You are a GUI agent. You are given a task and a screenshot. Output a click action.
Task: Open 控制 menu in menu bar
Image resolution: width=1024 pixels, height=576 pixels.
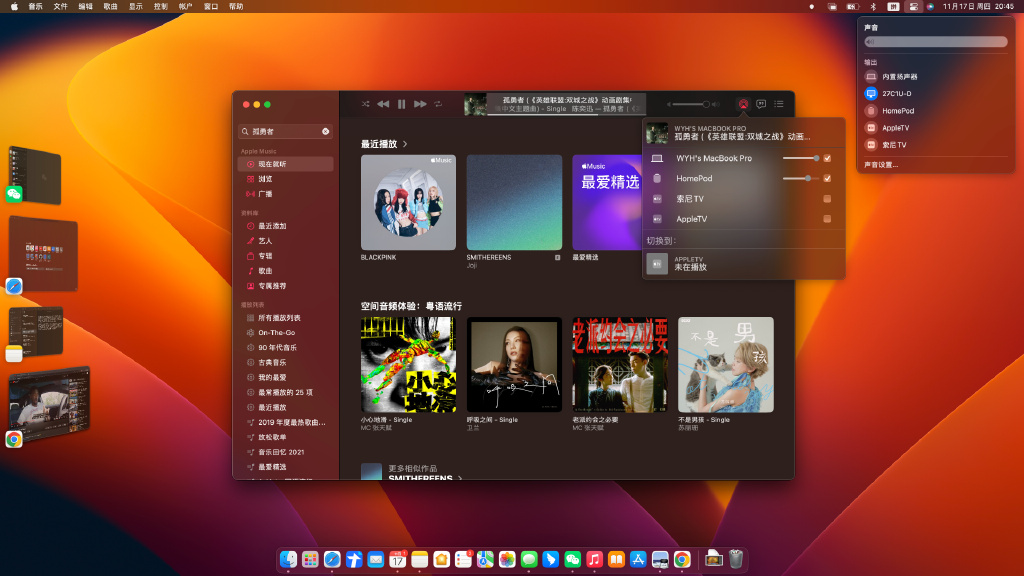(161, 7)
